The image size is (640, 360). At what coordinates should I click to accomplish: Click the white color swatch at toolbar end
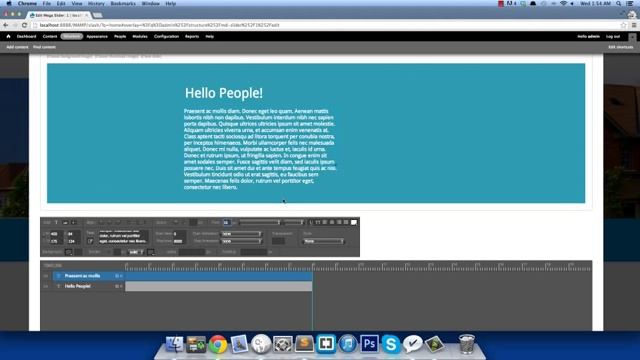[x=353, y=222]
